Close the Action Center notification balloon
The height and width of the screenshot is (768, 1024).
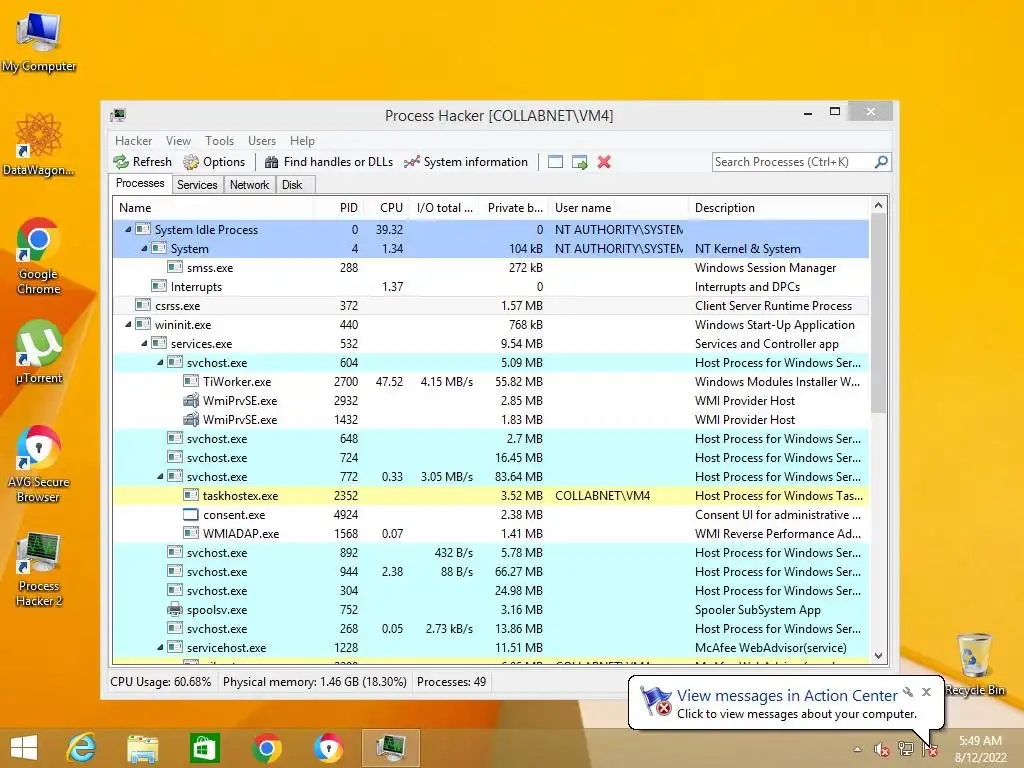pyautogui.click(x=926, y=692)
